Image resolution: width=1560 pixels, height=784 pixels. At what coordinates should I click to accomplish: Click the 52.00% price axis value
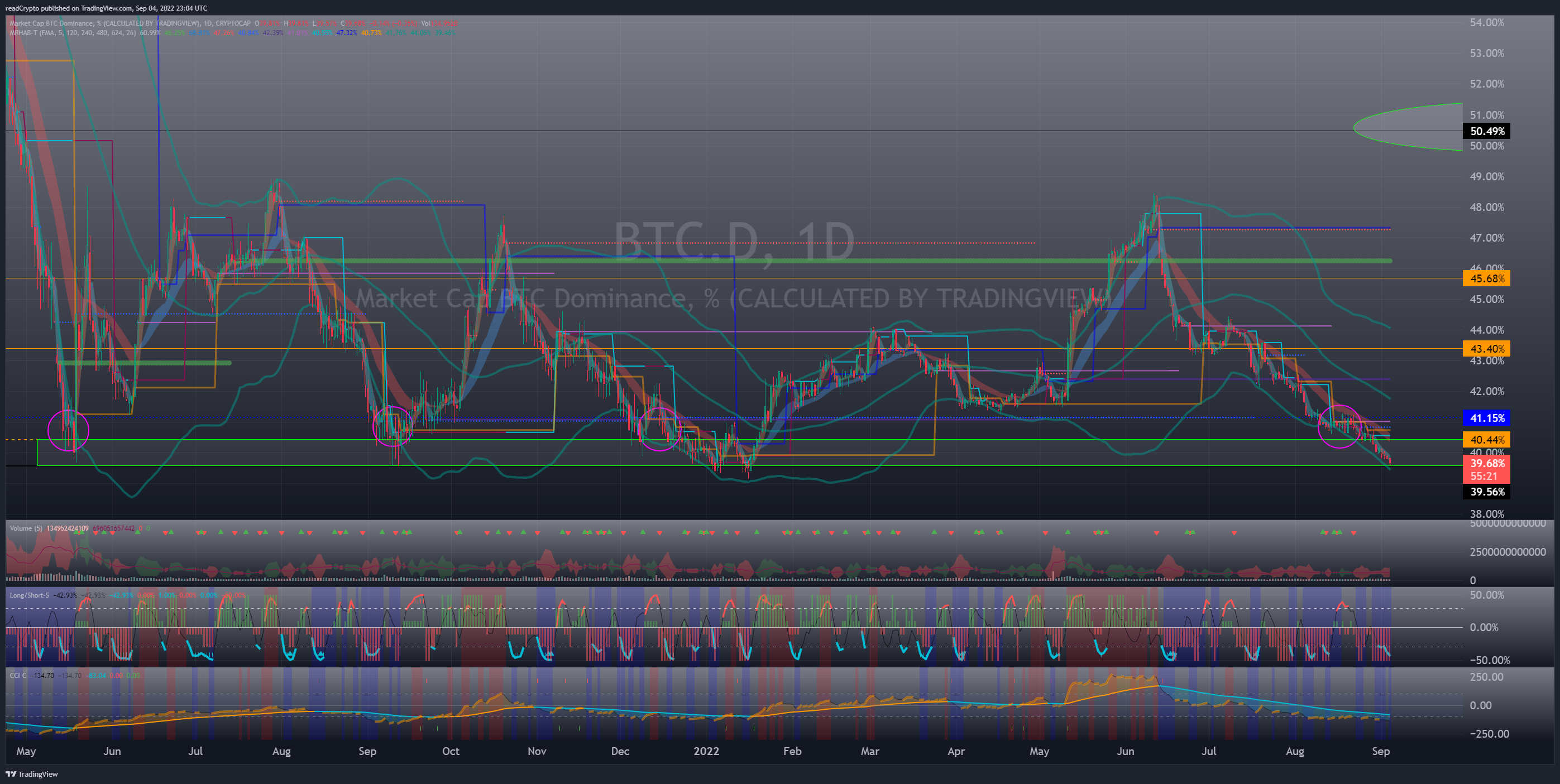coord(1487,84)
